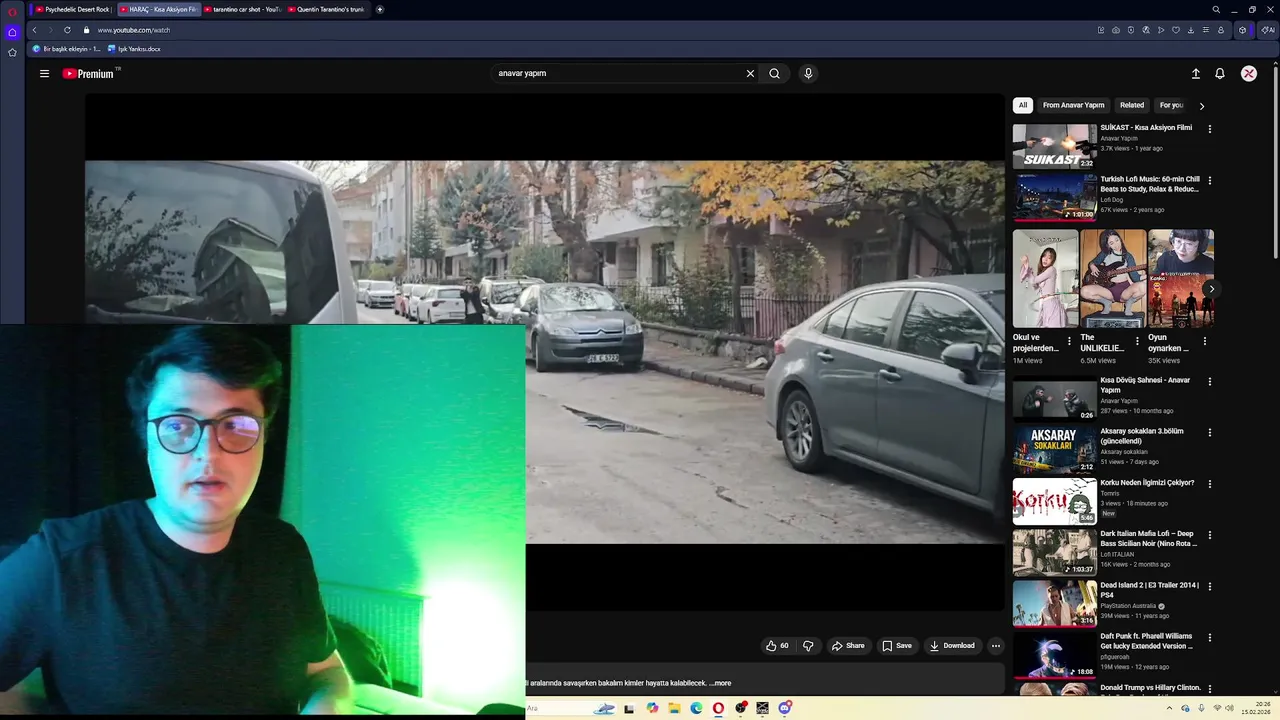Viewport: 1280px width, 720px height.
Task: Go to YouTube Premium home logo
Action: pyautogui.click(x=90, y=73)
